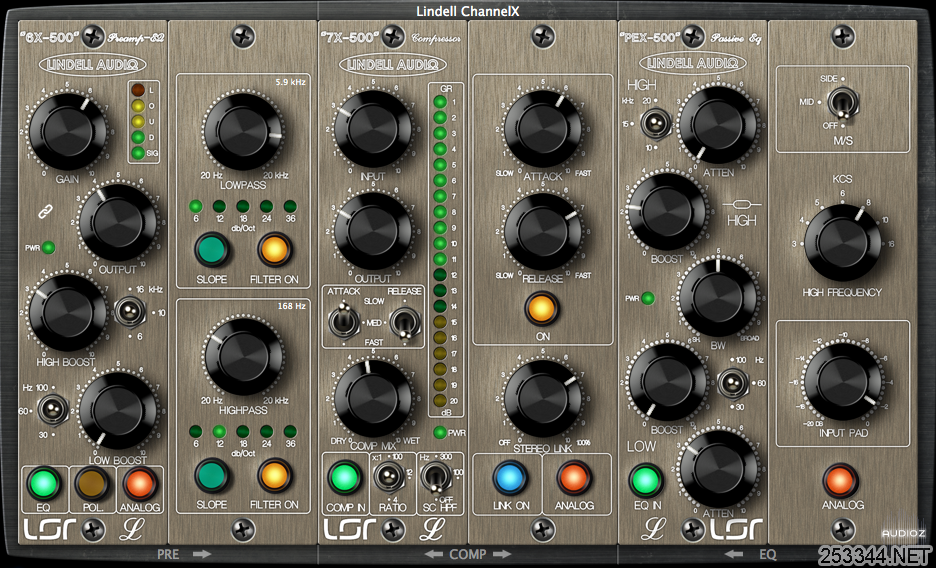This screenshot has width=936, height=568.
Task: Toggle the lowpass FILTER ON button
Action: pyautogui.click(x=275, y=249)
